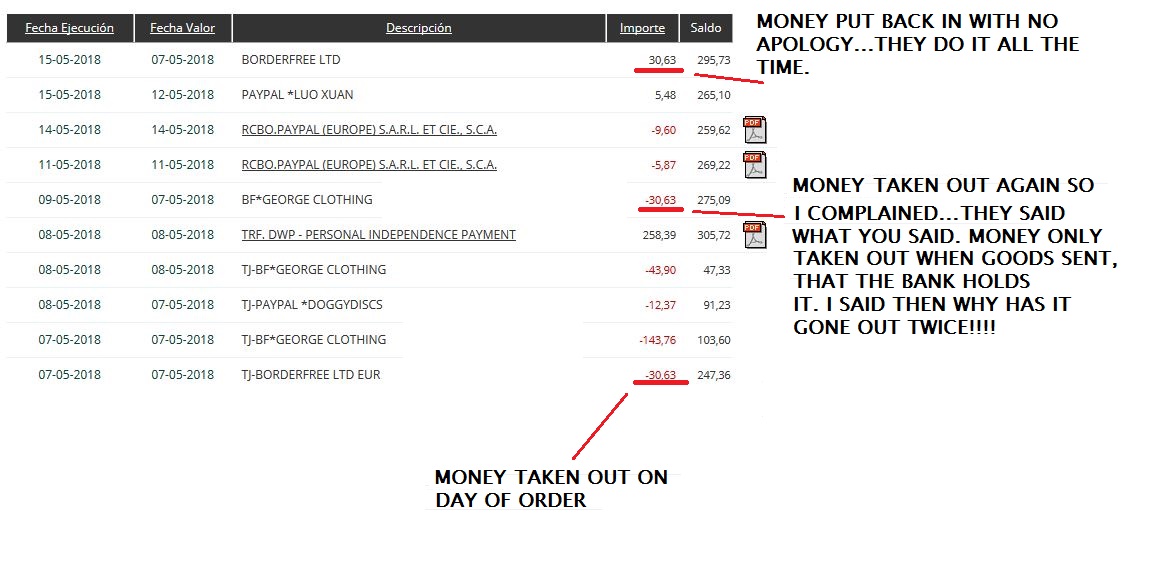Open PDF receipt for the -5,87 PayPal transaction

coord(754,165)
